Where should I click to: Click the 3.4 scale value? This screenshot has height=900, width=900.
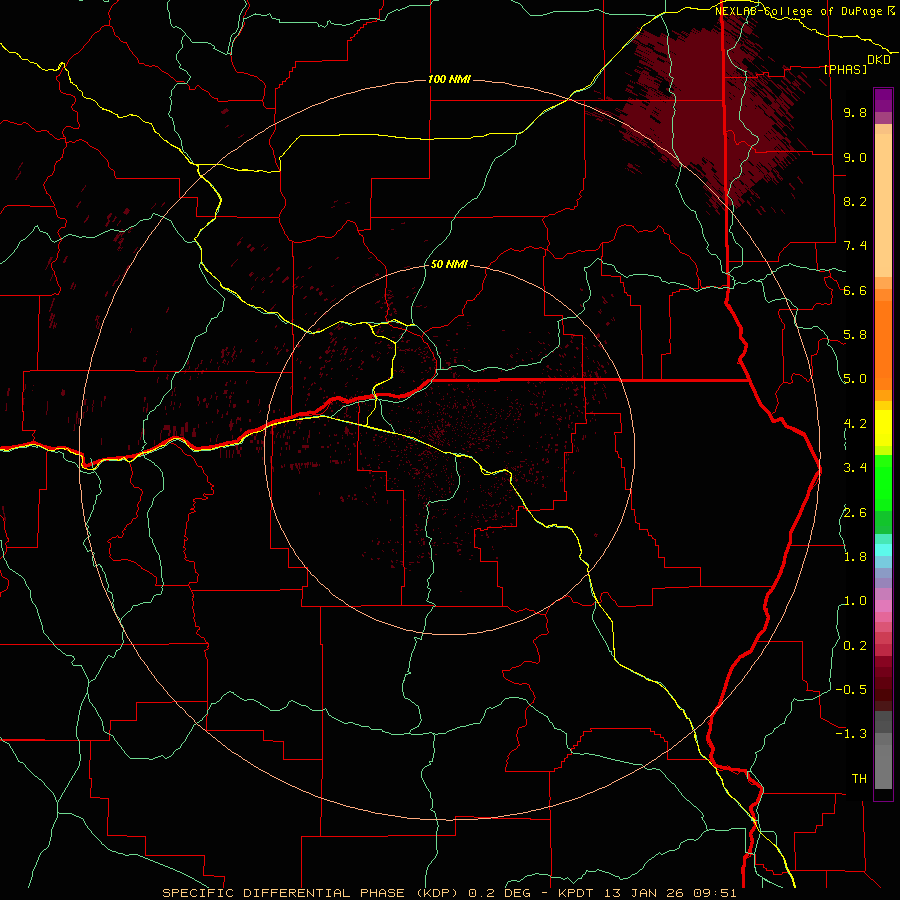point(855,468)
